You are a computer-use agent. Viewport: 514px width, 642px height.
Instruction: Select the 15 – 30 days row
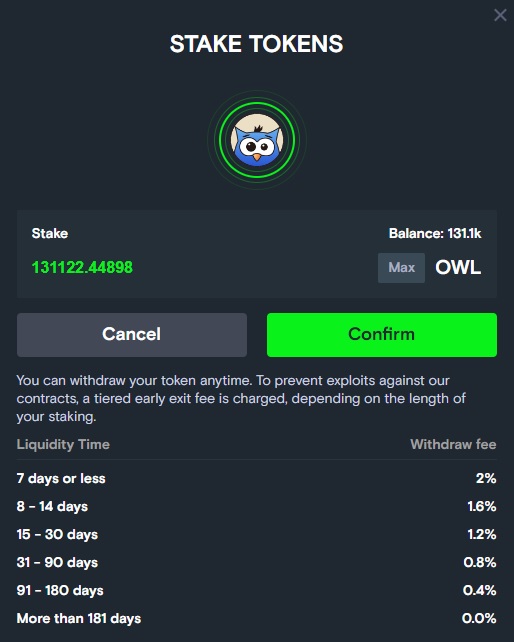pyautogui.click(x=257, y=534)
